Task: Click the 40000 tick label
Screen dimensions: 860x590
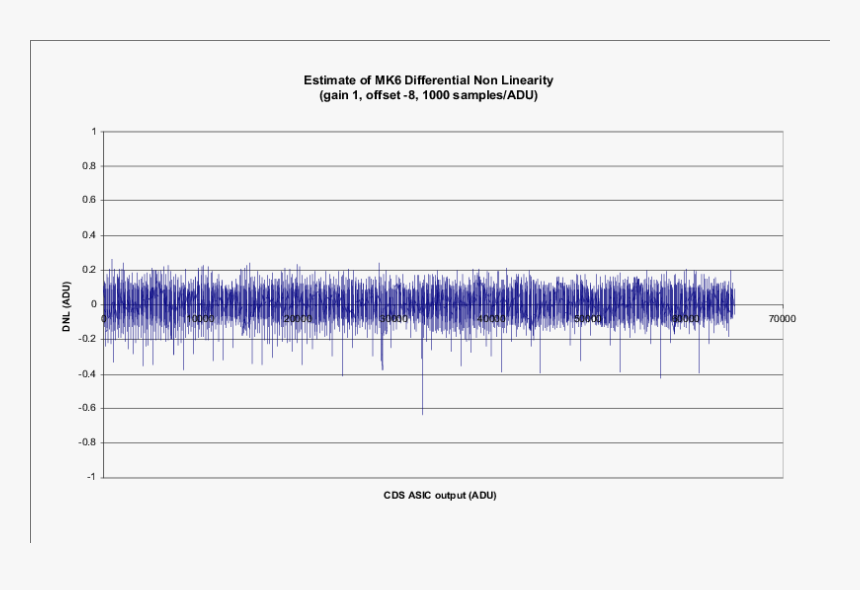Action: tap(490, 317)
